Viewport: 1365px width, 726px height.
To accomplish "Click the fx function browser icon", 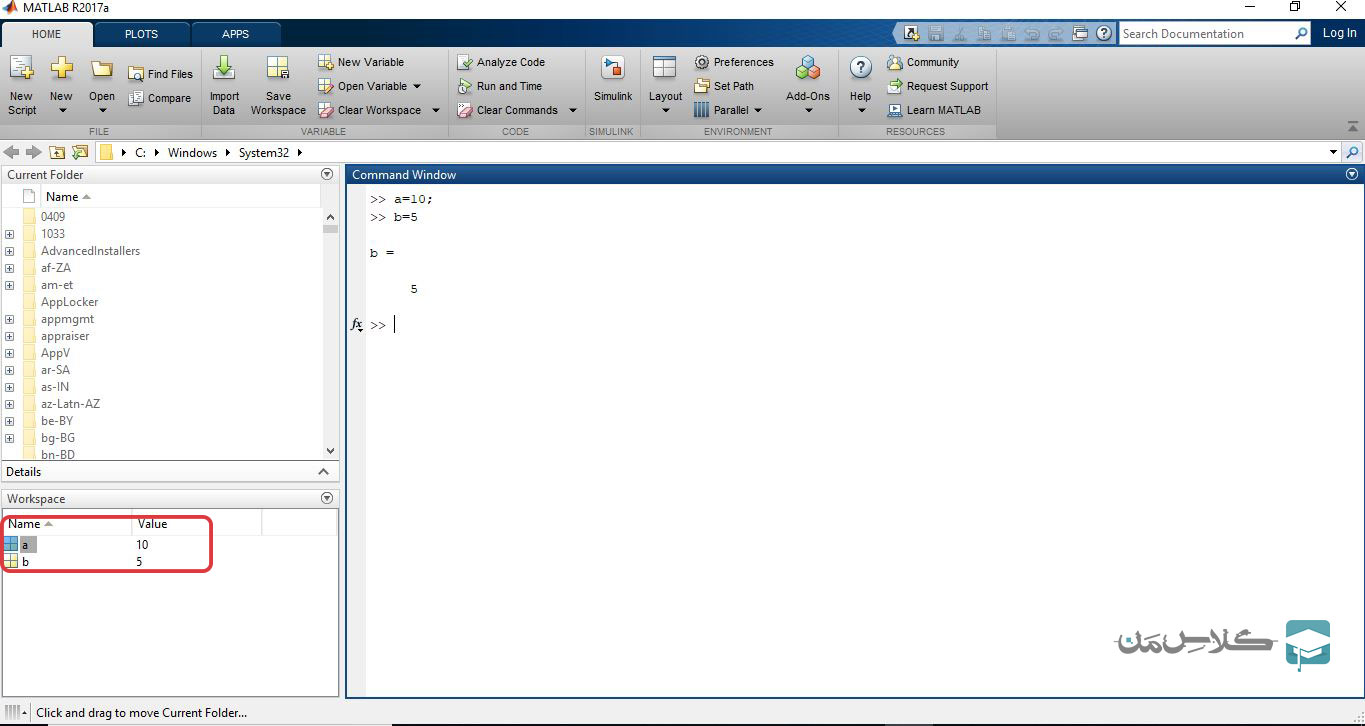I will 357,325.
